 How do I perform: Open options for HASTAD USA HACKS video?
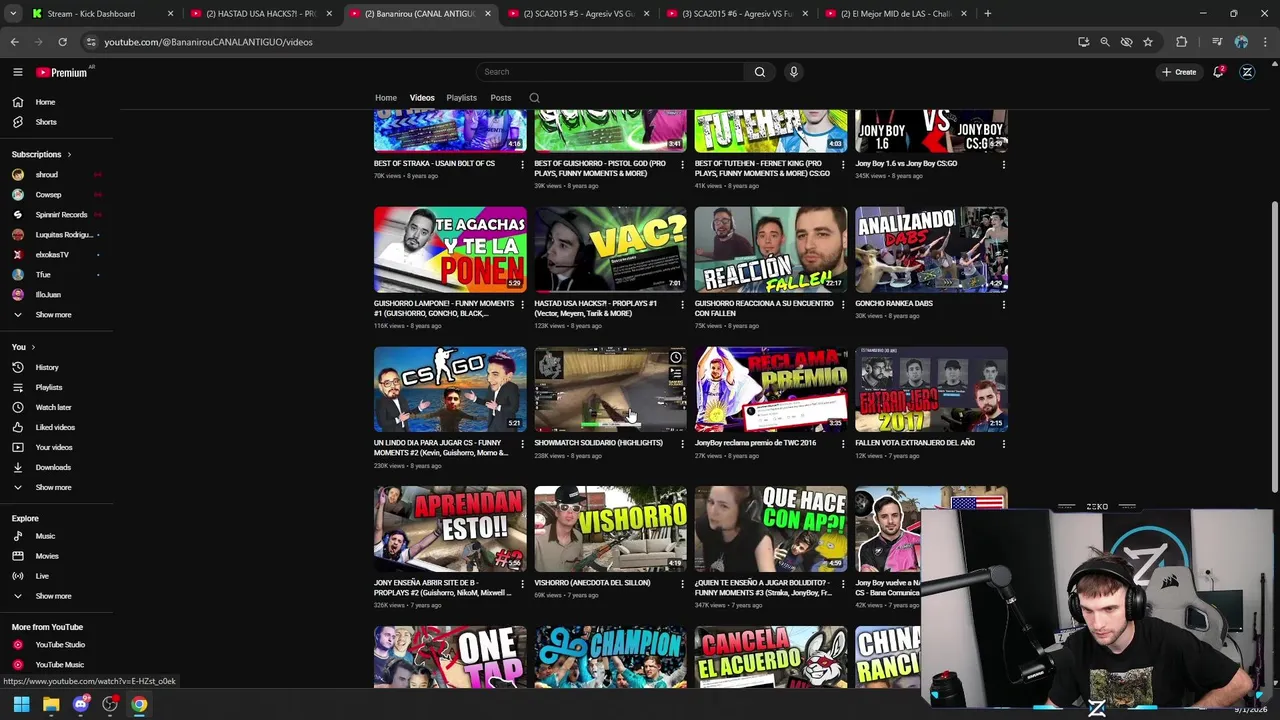683,304
